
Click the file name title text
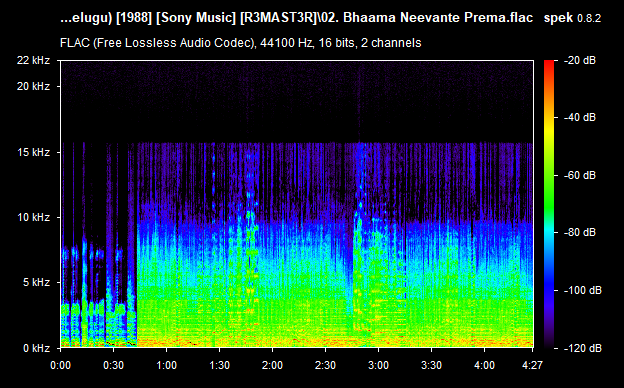coord(296,18)
